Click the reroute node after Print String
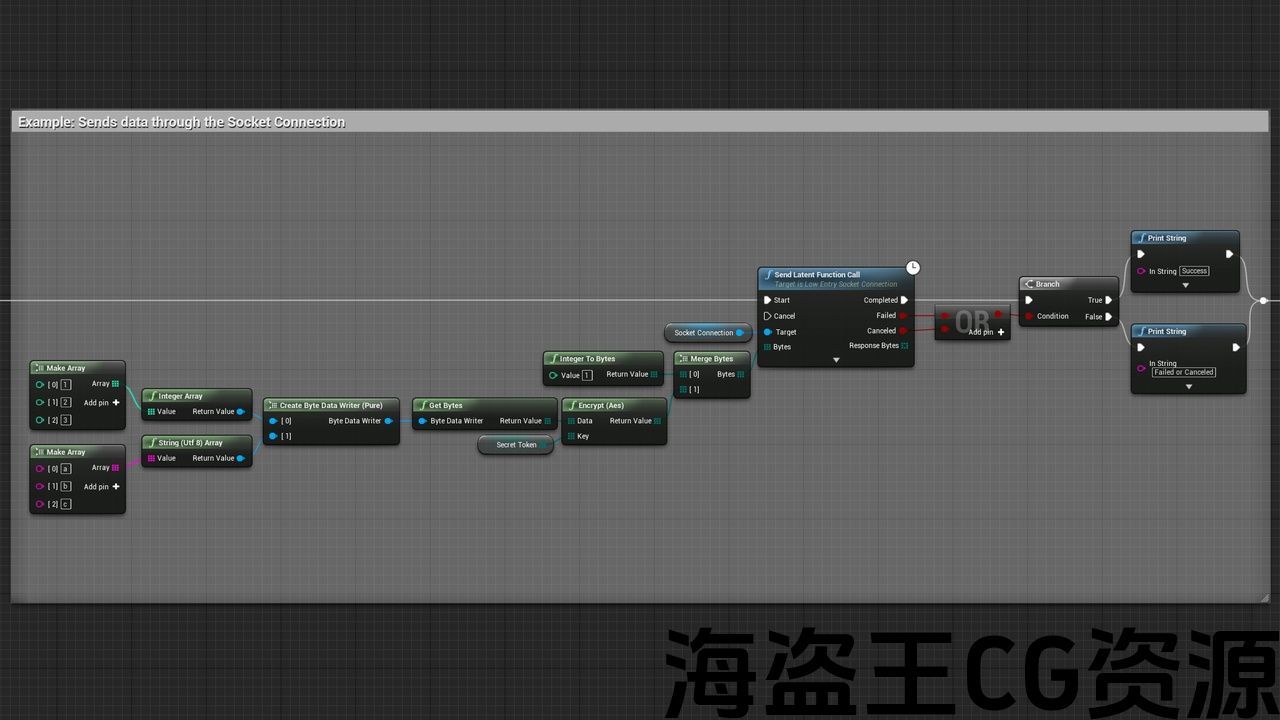This screenshot has width=1280, height=720. pos(1263,300)
